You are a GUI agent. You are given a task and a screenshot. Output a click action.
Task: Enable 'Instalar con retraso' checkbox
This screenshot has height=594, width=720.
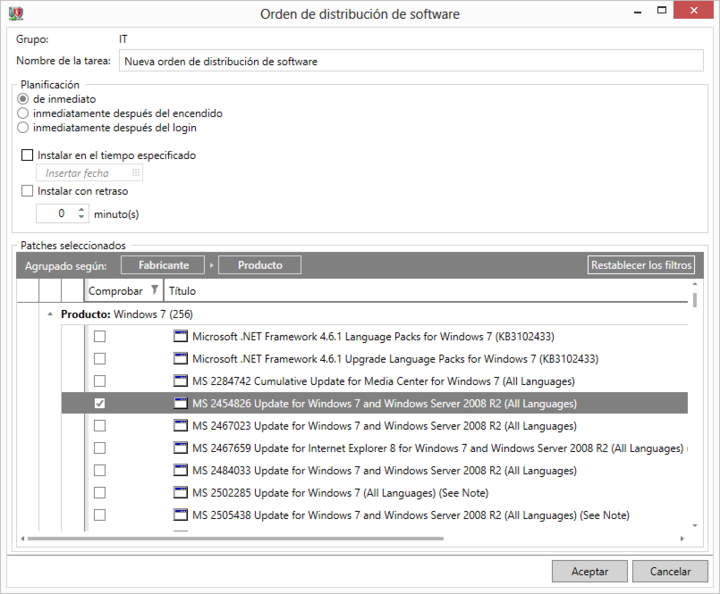point(27,191)
